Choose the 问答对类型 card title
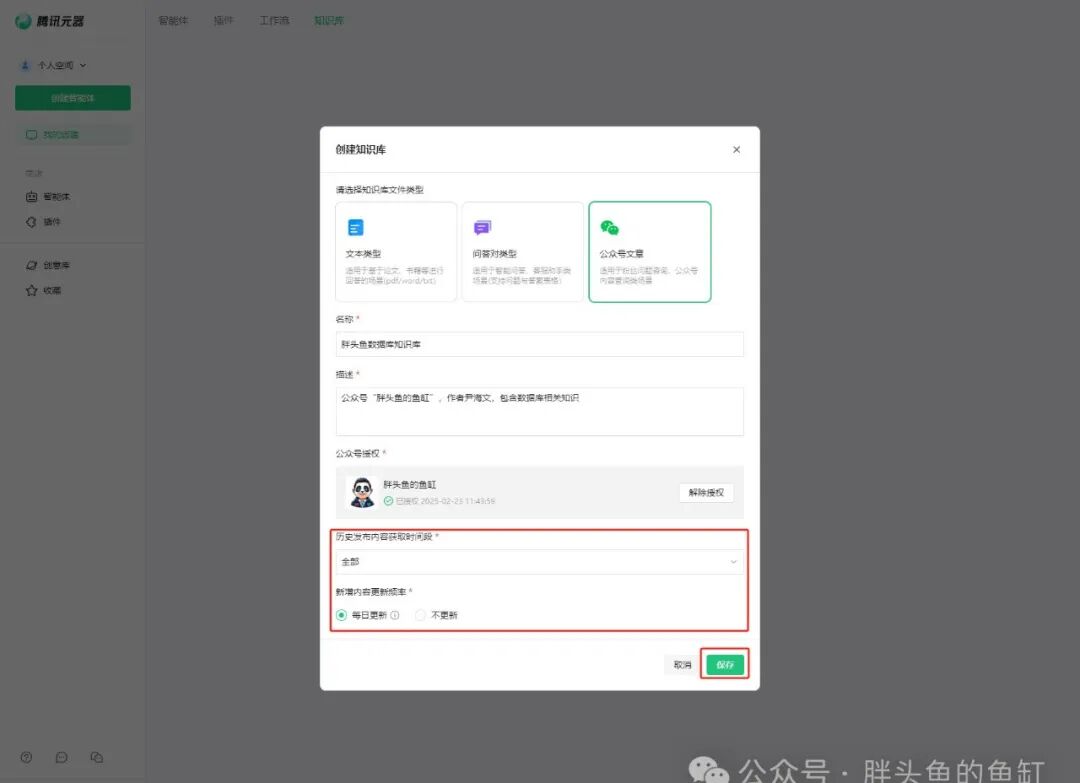The height and width of the screenshot is (783, 1080). click(495, 253)
